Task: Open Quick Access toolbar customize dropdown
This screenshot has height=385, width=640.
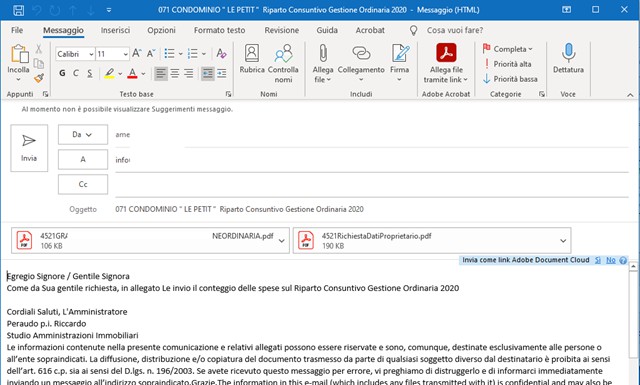Action: [109, 10]
